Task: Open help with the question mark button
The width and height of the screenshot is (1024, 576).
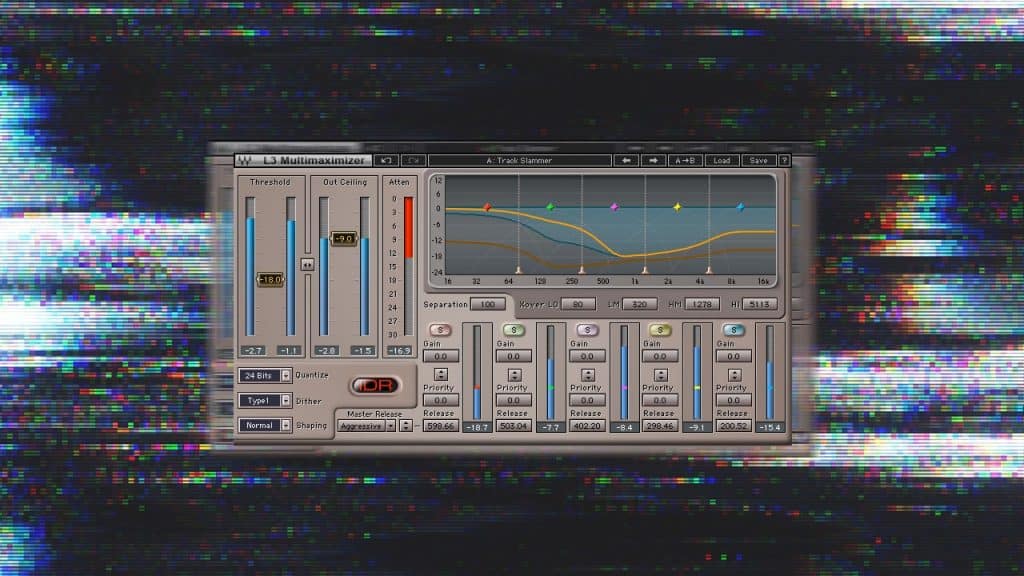Action: click(x=784, y=161)
